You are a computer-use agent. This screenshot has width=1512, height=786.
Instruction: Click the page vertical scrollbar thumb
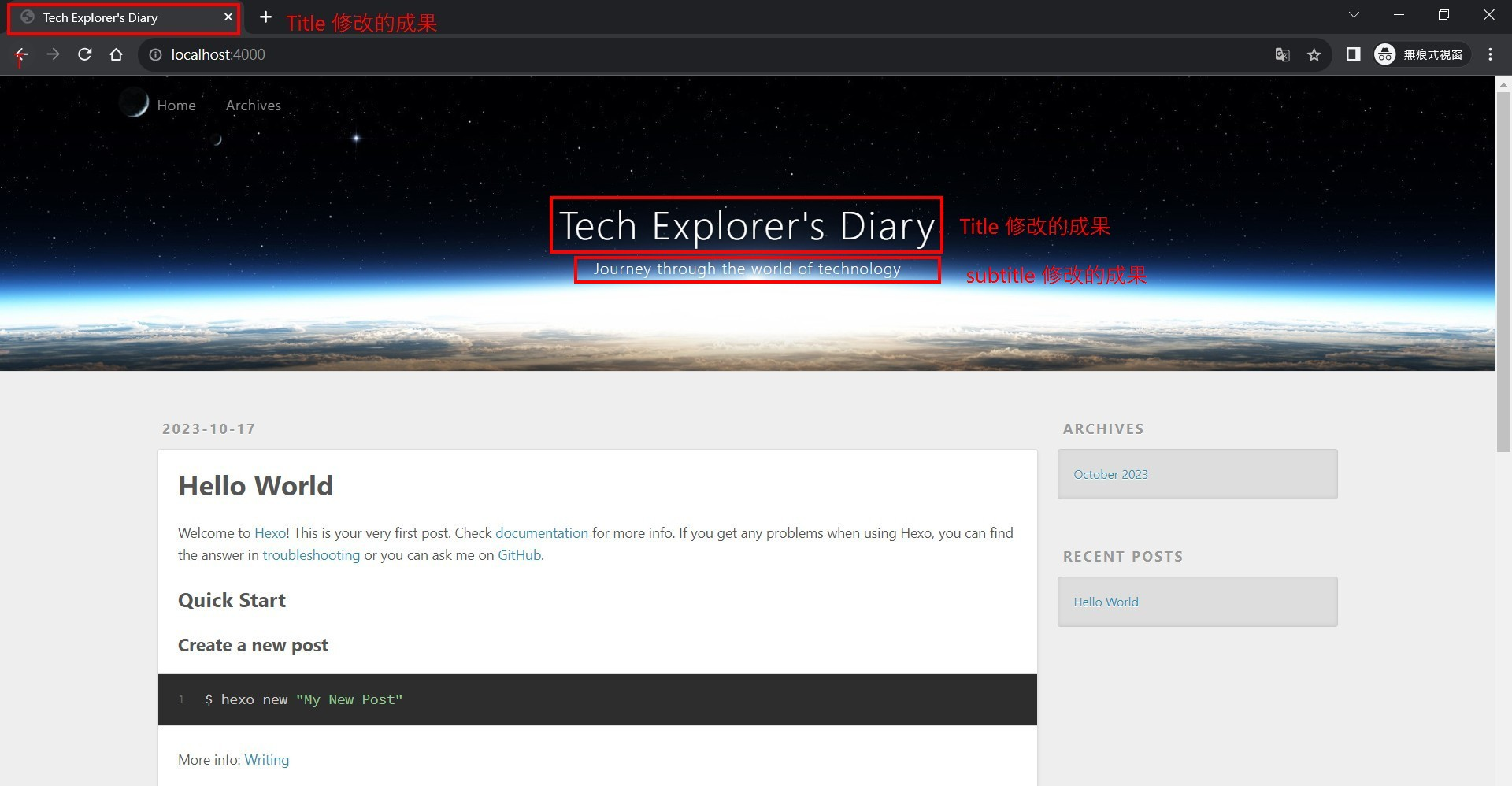1503,272
